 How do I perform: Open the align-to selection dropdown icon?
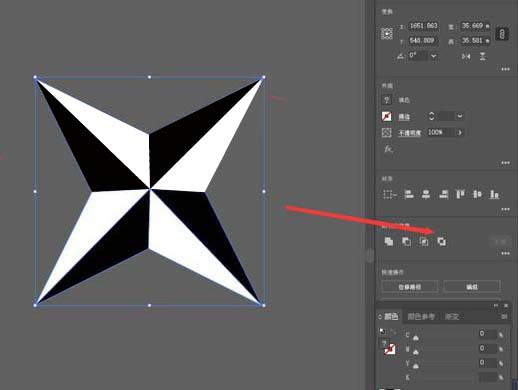(x=389, y=194)
